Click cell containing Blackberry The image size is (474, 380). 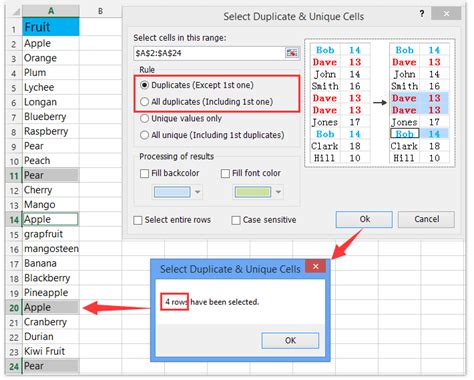pos(51,278)
